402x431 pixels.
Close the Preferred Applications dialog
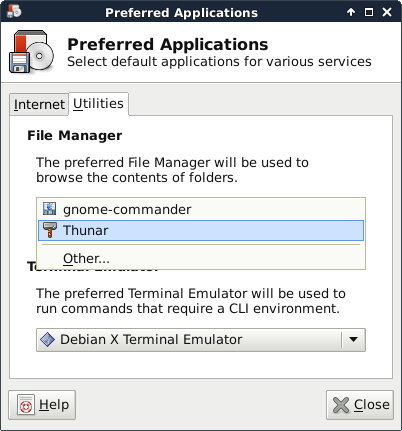coord(360,405)
